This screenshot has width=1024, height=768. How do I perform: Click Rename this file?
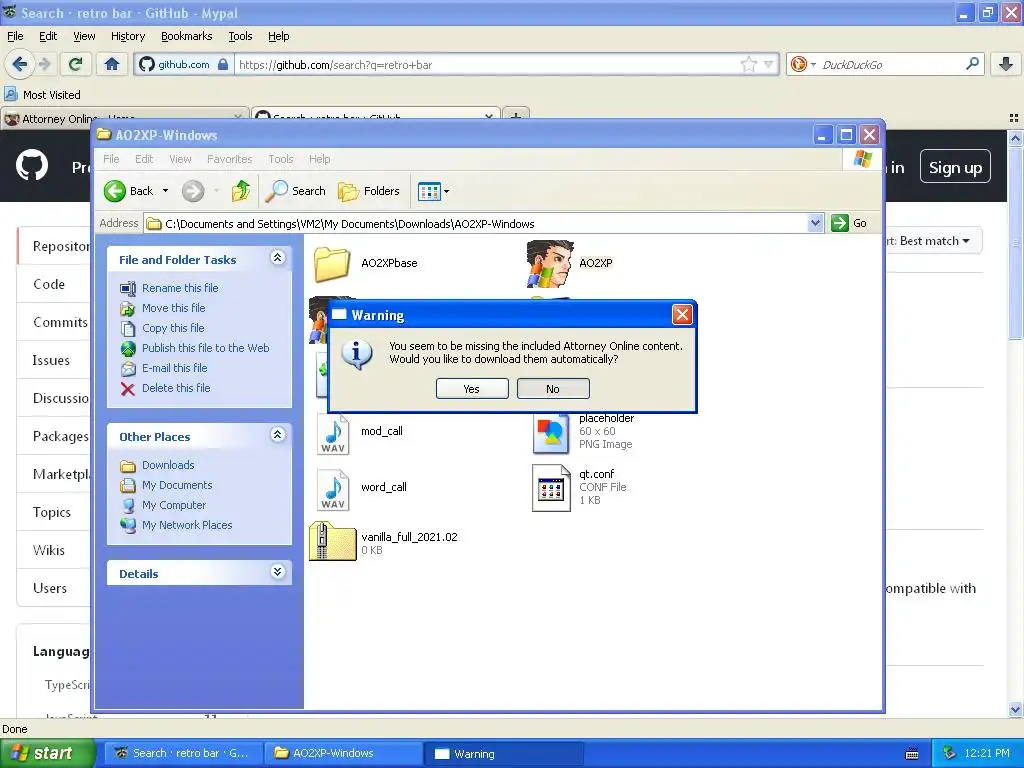[180, 288]
